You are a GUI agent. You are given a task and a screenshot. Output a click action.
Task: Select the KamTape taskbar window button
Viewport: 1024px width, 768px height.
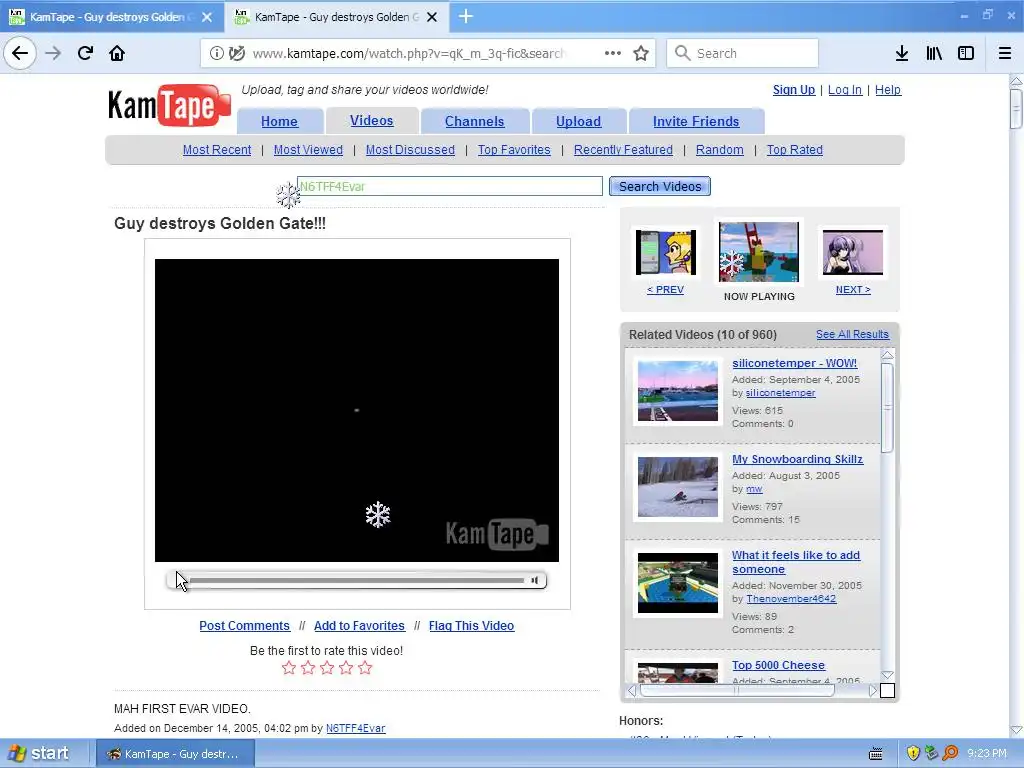point(174,754)
